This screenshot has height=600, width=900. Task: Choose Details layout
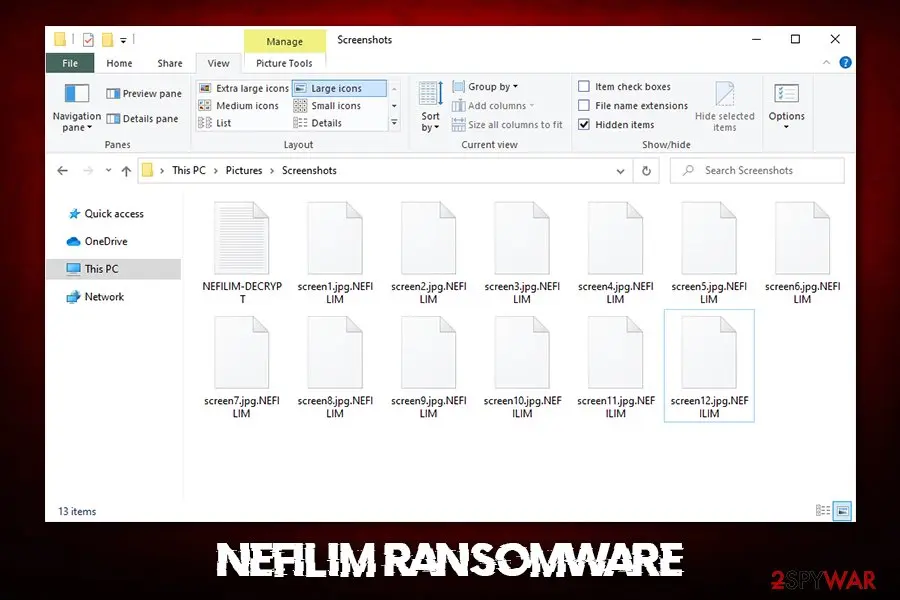[x=317, y=123]
